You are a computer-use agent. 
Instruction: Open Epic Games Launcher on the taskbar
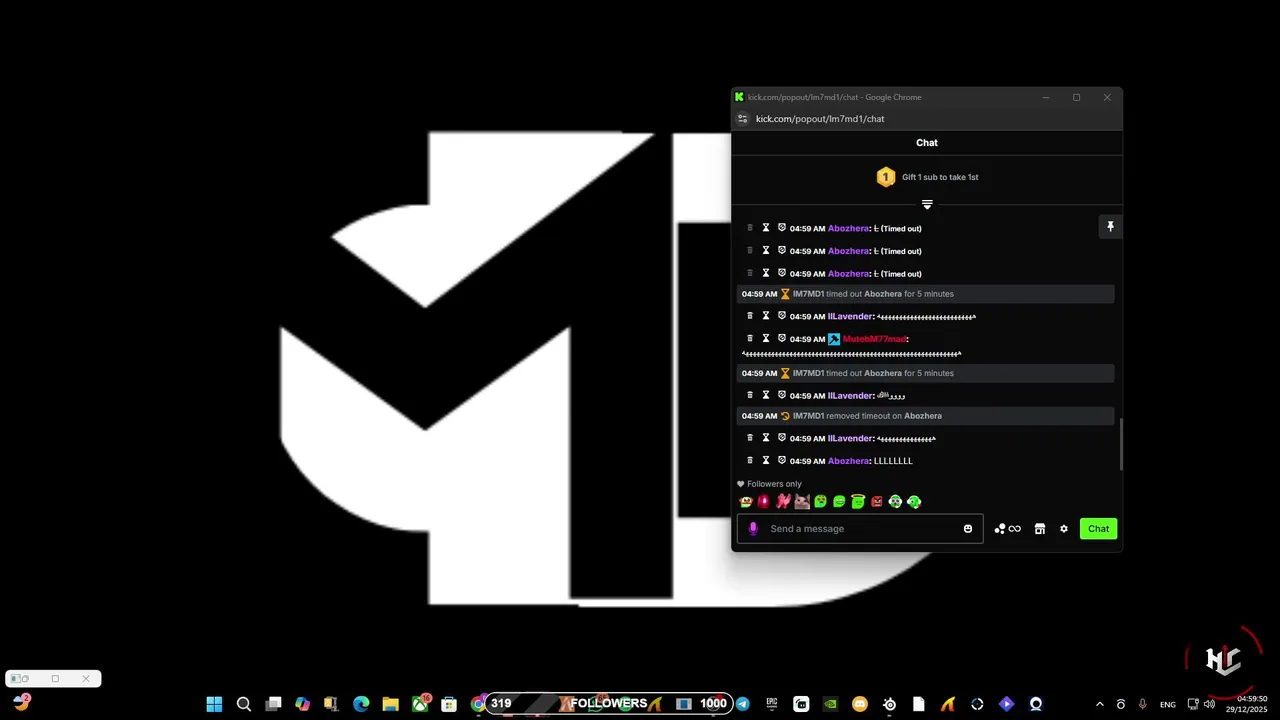(772, 704)
